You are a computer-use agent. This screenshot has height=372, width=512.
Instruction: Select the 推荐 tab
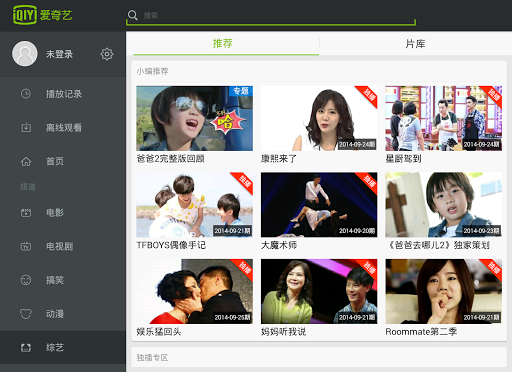223,44
